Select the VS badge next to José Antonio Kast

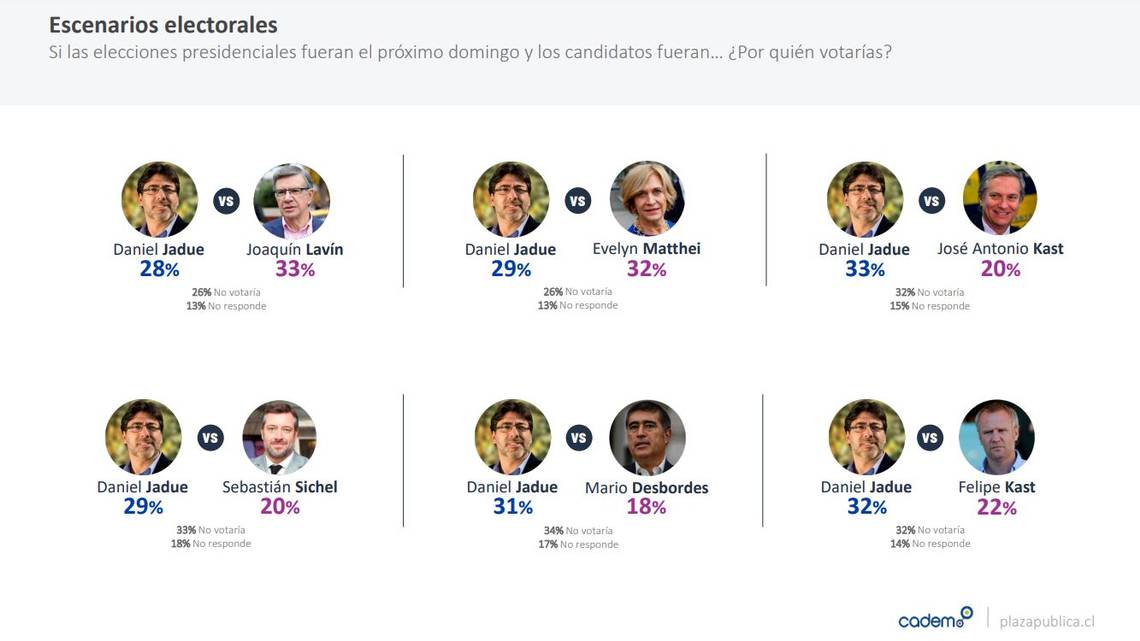(932, 201)
